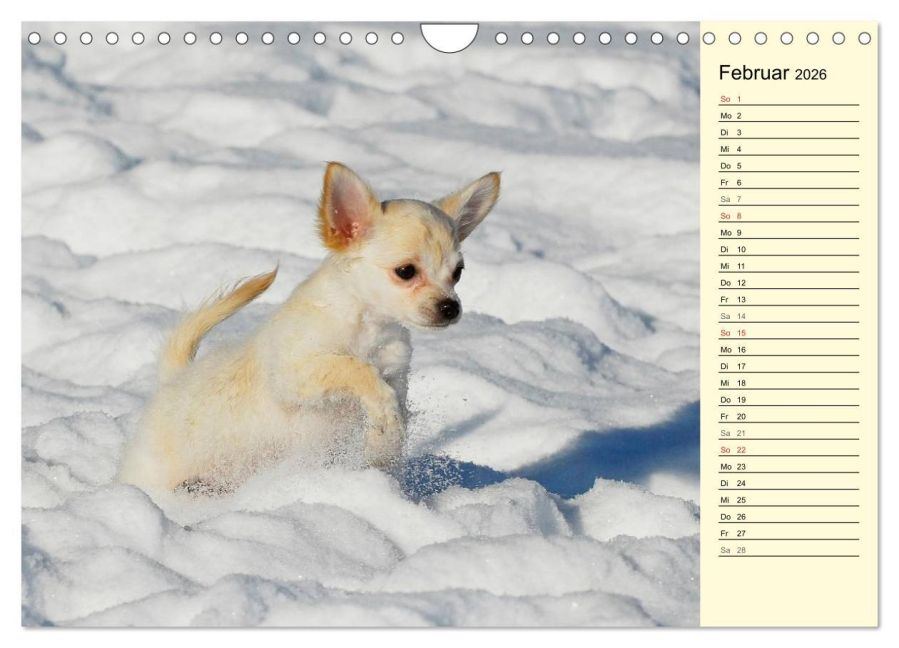899x648 pixels.
Task: Select the date row Mo 2
Action: [789, 116]
